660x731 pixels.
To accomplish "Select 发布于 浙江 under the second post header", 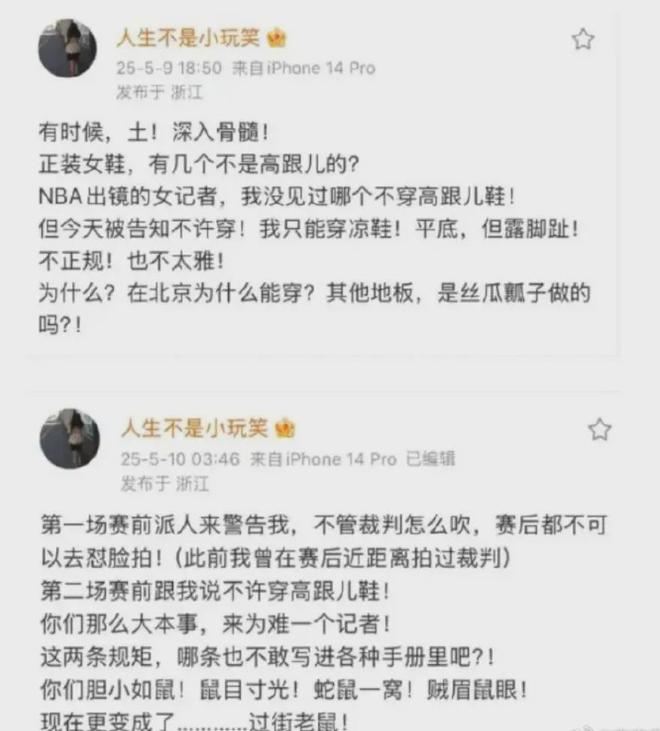I will tap(165, 483).
